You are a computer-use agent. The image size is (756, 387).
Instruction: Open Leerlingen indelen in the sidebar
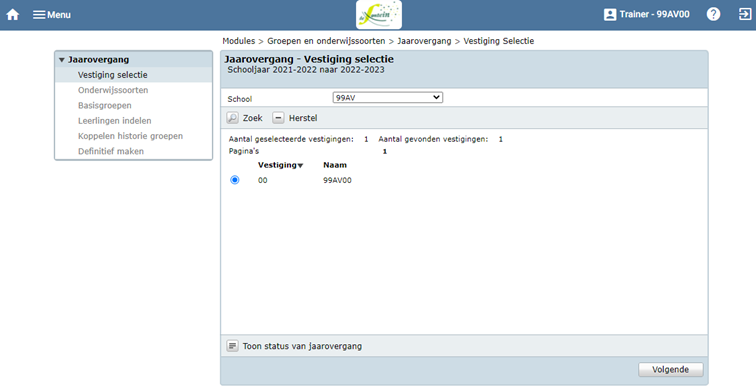pos(115,121)
